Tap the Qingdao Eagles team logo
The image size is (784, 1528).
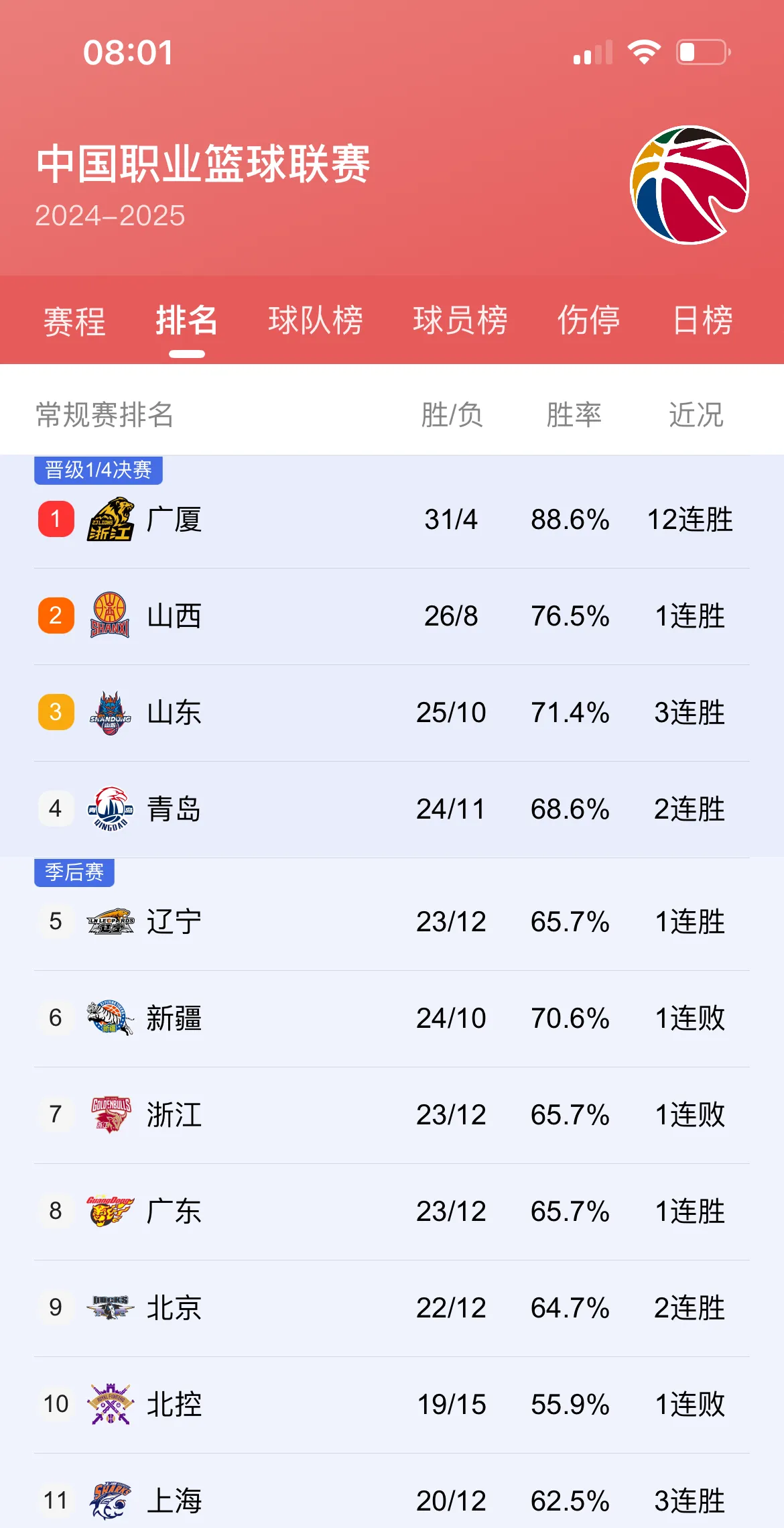pos(110,809)
